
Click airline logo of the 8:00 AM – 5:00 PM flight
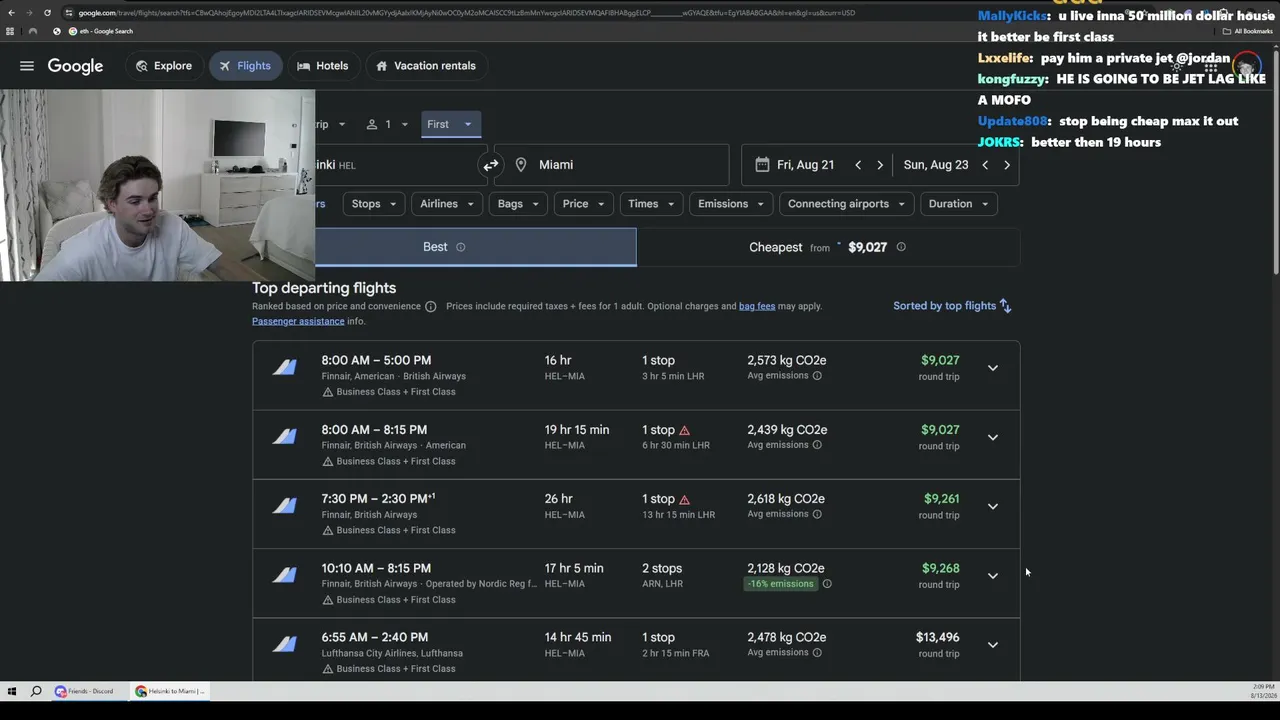(285, 368)
